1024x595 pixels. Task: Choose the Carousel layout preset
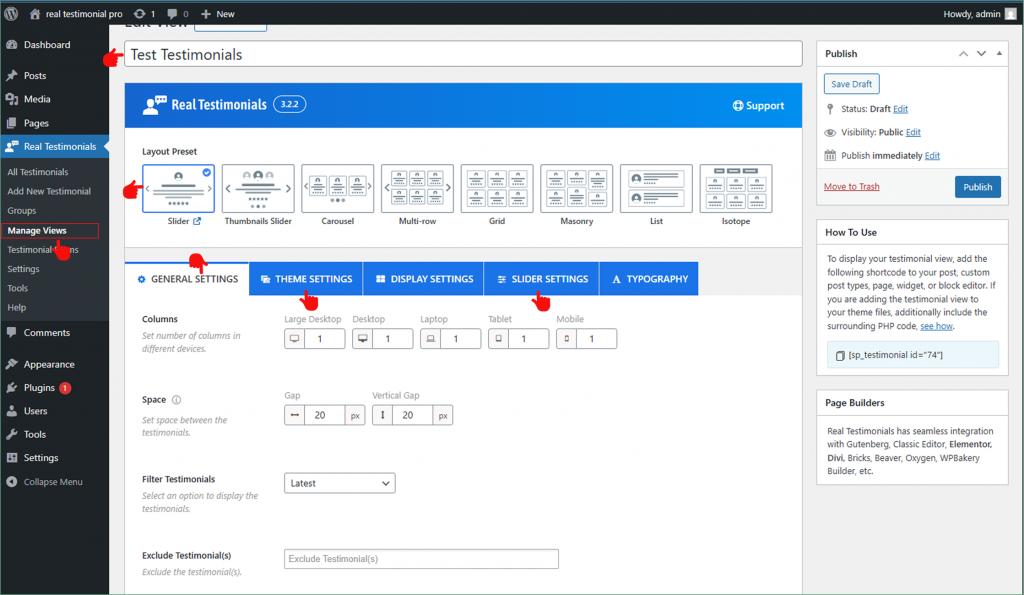(338, 189)
